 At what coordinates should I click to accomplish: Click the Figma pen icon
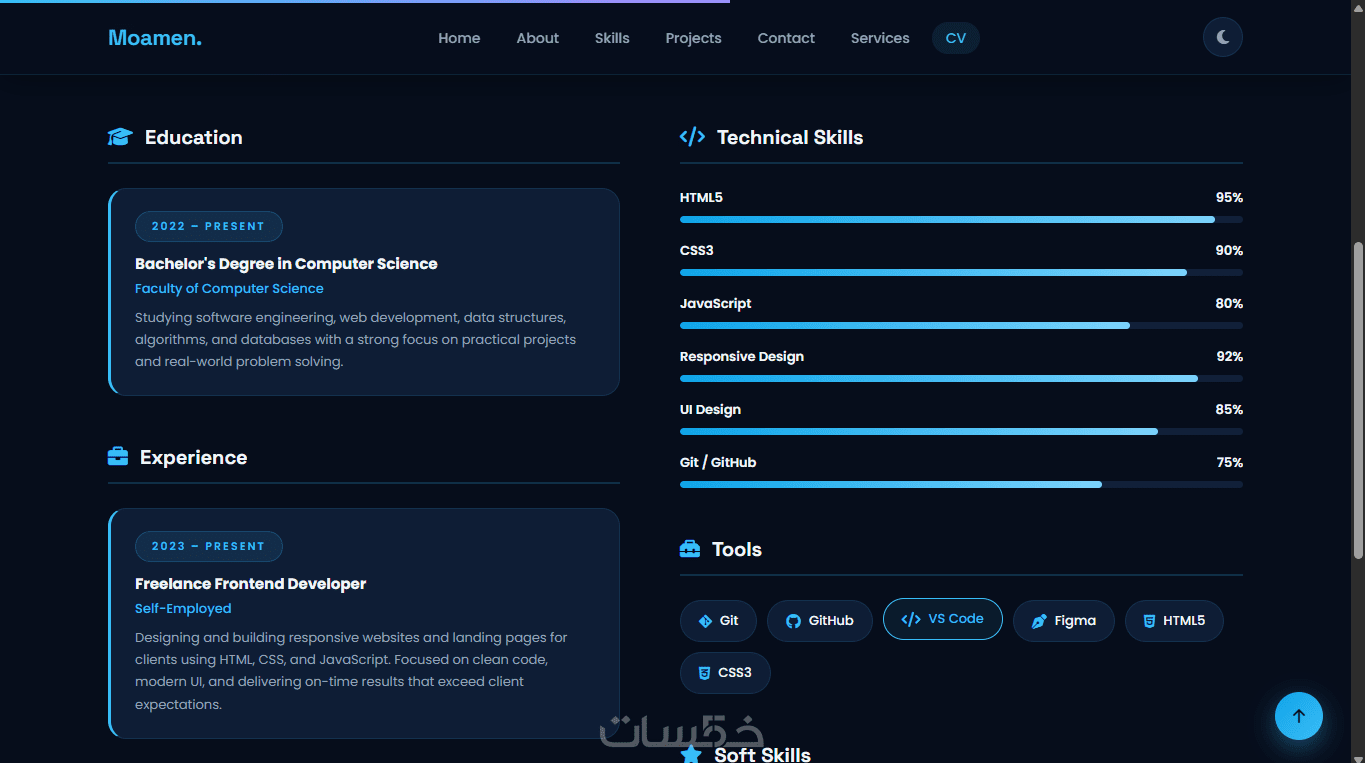[x=1039, y=621]
